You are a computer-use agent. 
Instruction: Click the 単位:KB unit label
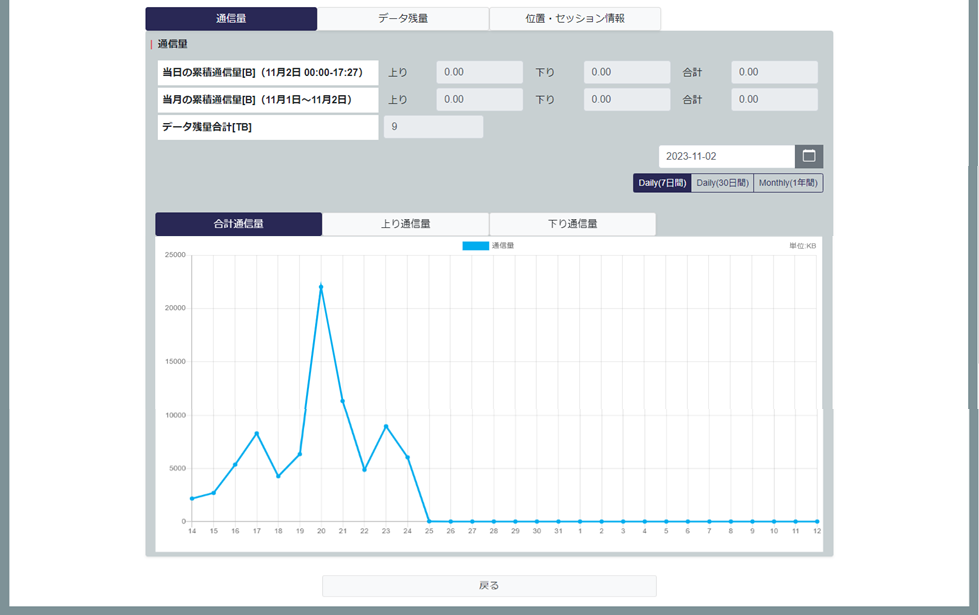(802, 246)
